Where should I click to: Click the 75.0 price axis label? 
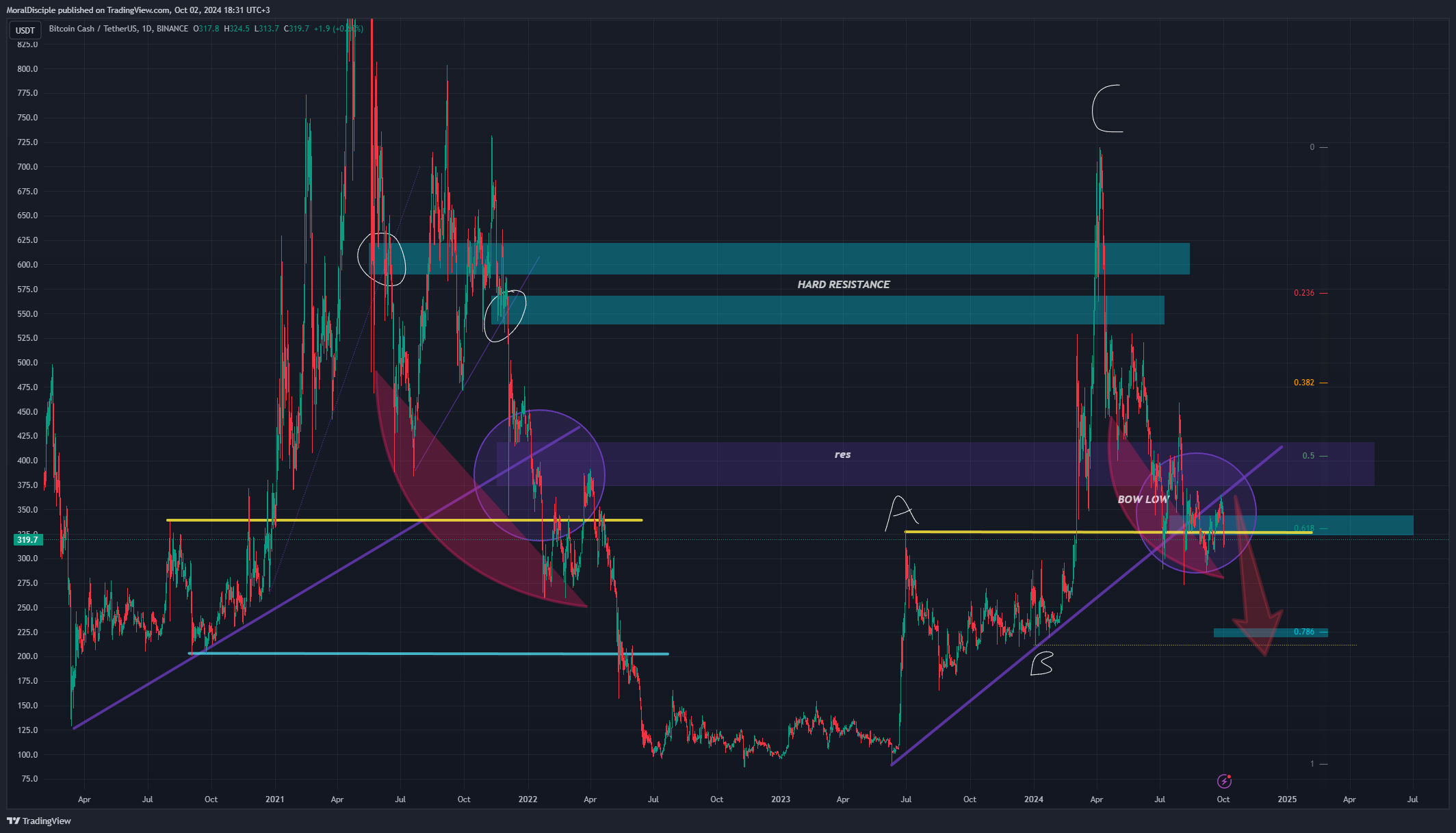[x=29, y=779]
